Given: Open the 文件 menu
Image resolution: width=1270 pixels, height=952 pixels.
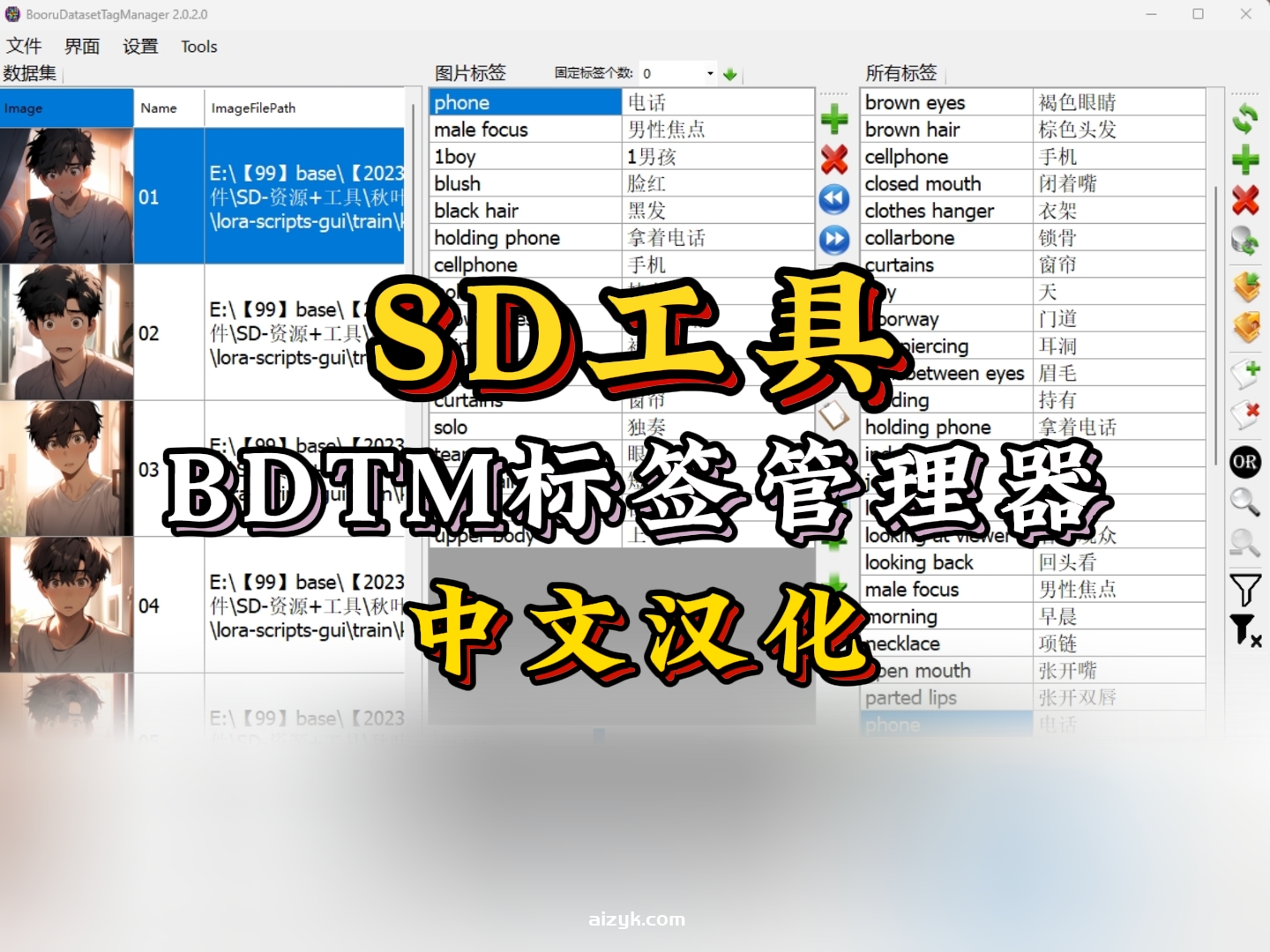Looking at the screenshot, I should click(24, 46).
